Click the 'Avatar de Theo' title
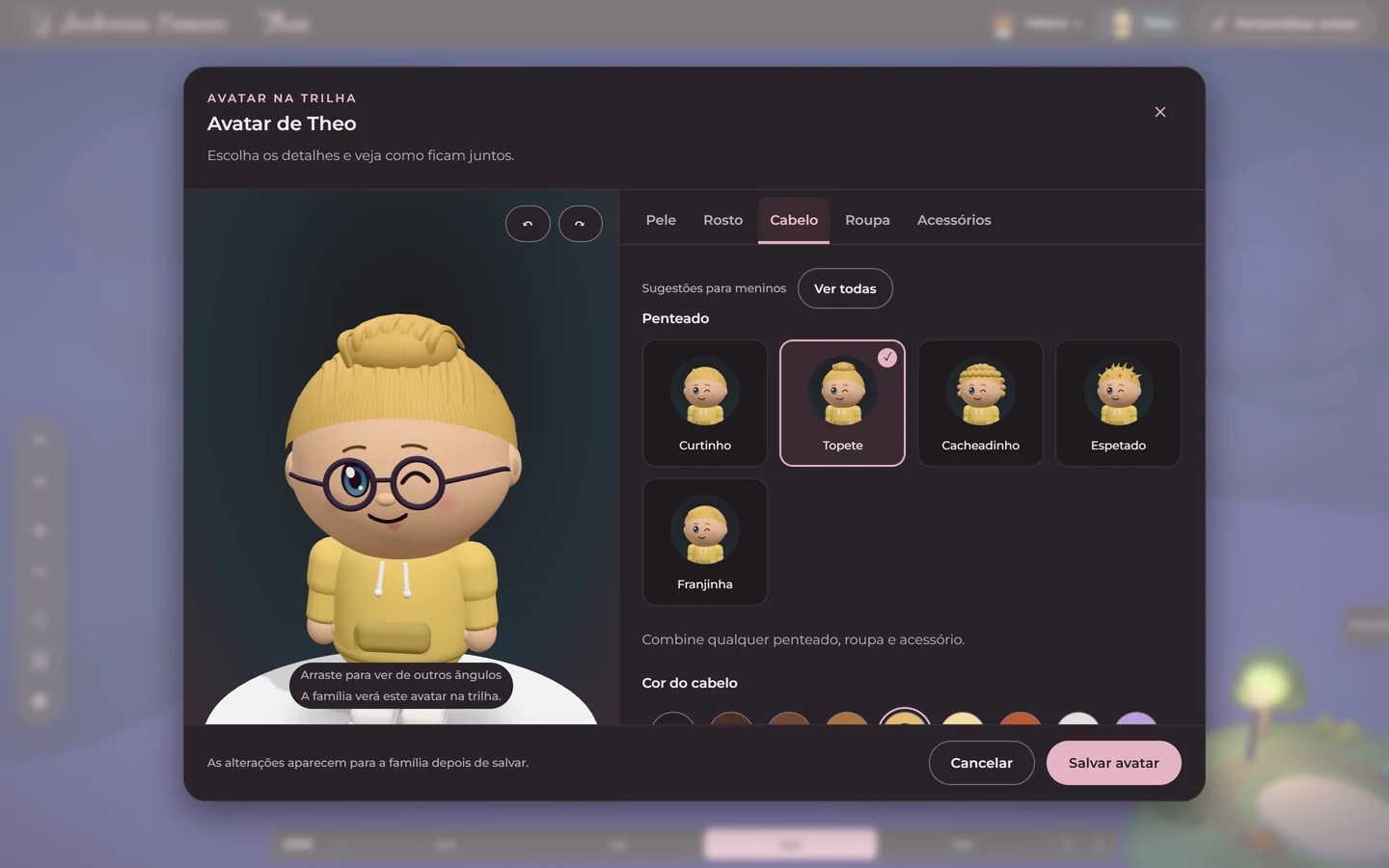The width and height of the screenshot is (1389, 868). click(282, 123)
